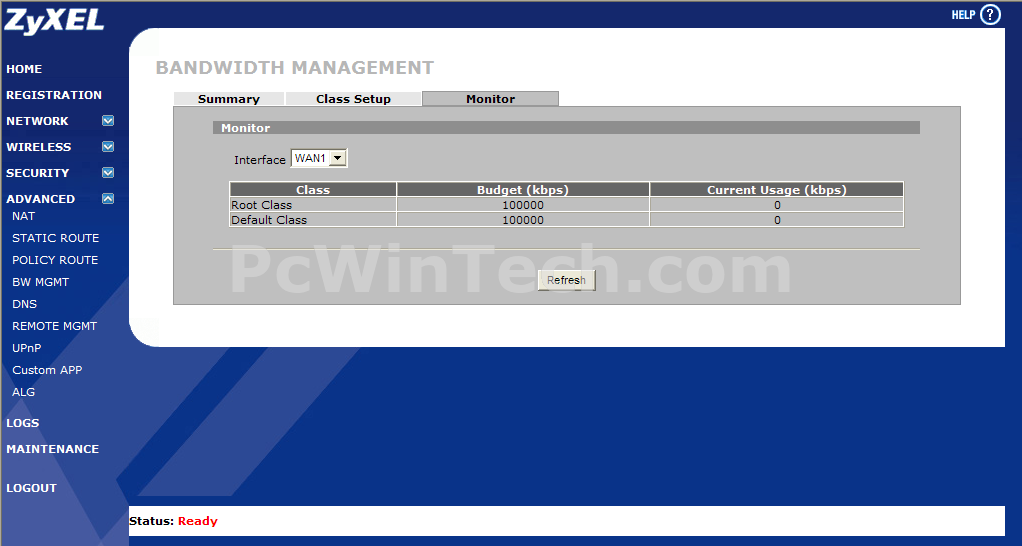Screen dimensions: 1022x546
Task: Open the UPnP settings page
Action: pos(27,348)
